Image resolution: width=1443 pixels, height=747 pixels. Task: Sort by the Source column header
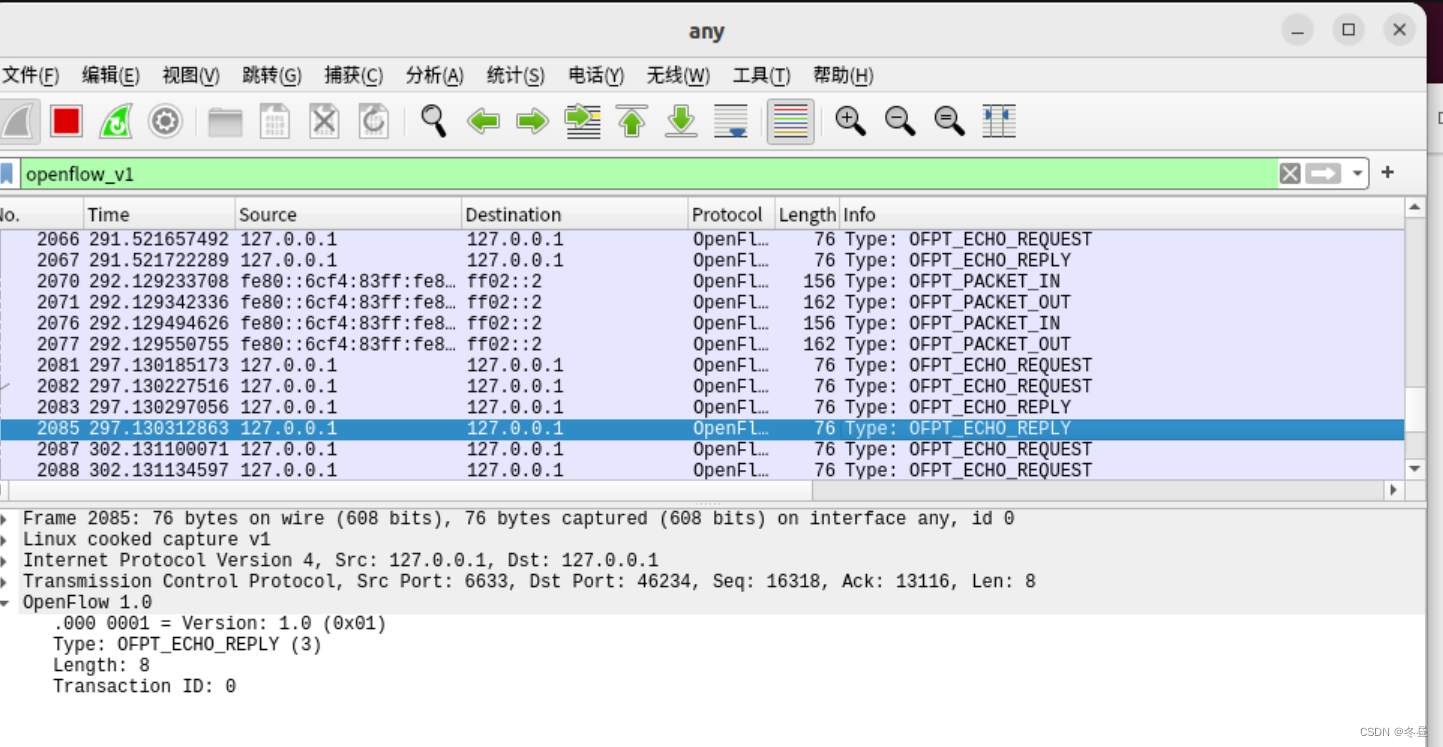tap(349, 215)
